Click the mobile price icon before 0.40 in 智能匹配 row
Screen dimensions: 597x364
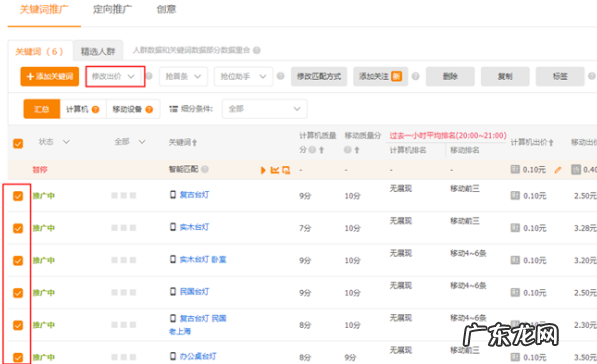576,169
